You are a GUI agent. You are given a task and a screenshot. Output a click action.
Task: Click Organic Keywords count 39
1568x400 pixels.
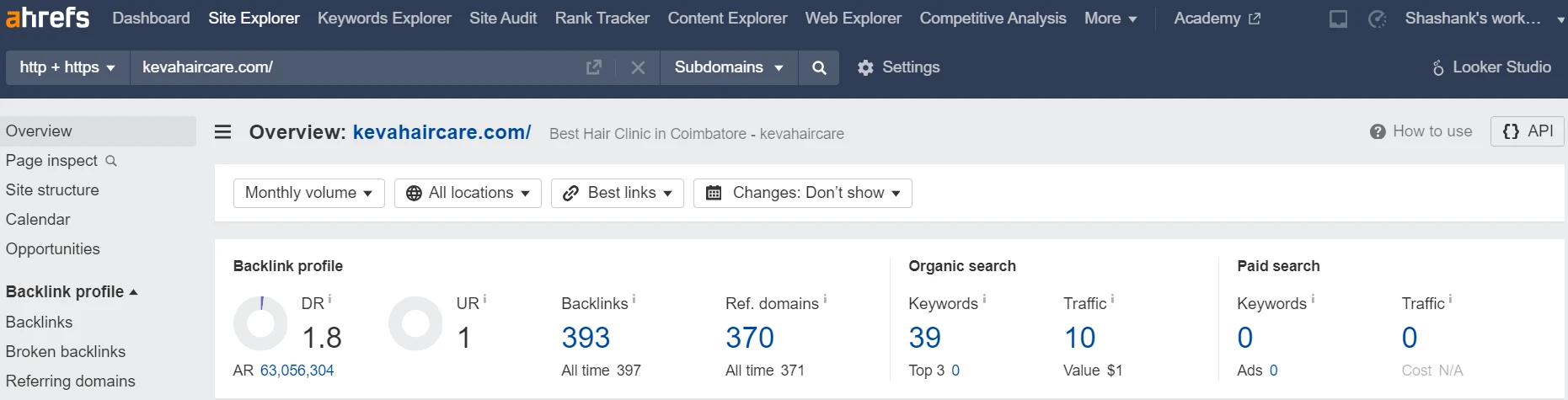tap(924, 338)
